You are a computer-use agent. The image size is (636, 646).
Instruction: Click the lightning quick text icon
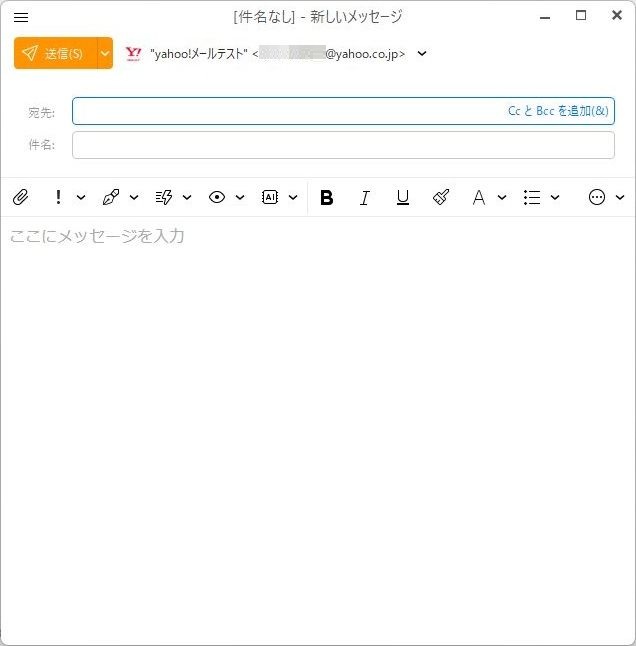[164, 198]
